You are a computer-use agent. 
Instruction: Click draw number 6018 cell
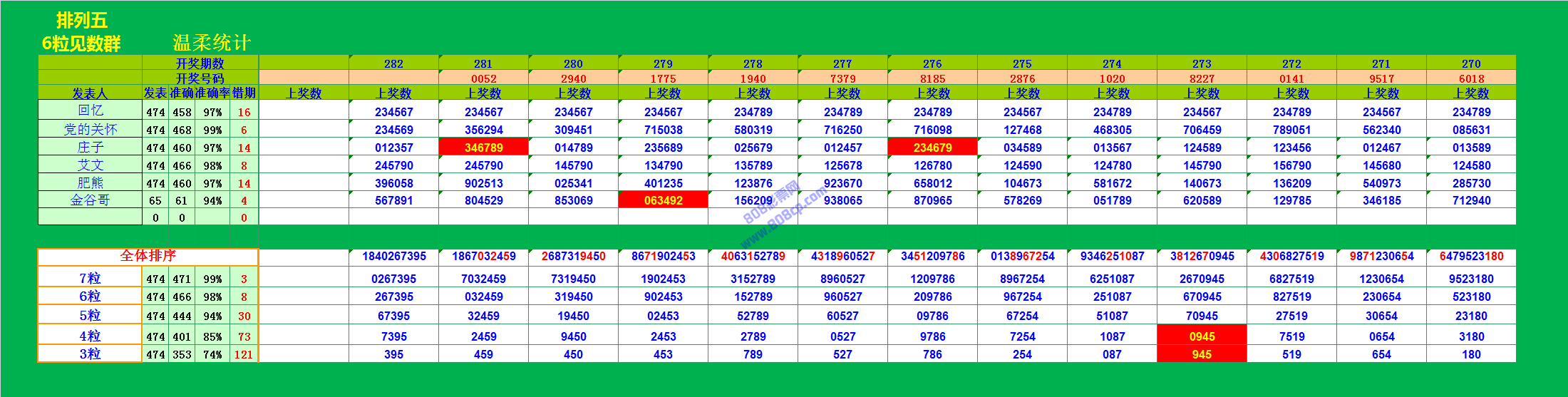[1471, 78]
